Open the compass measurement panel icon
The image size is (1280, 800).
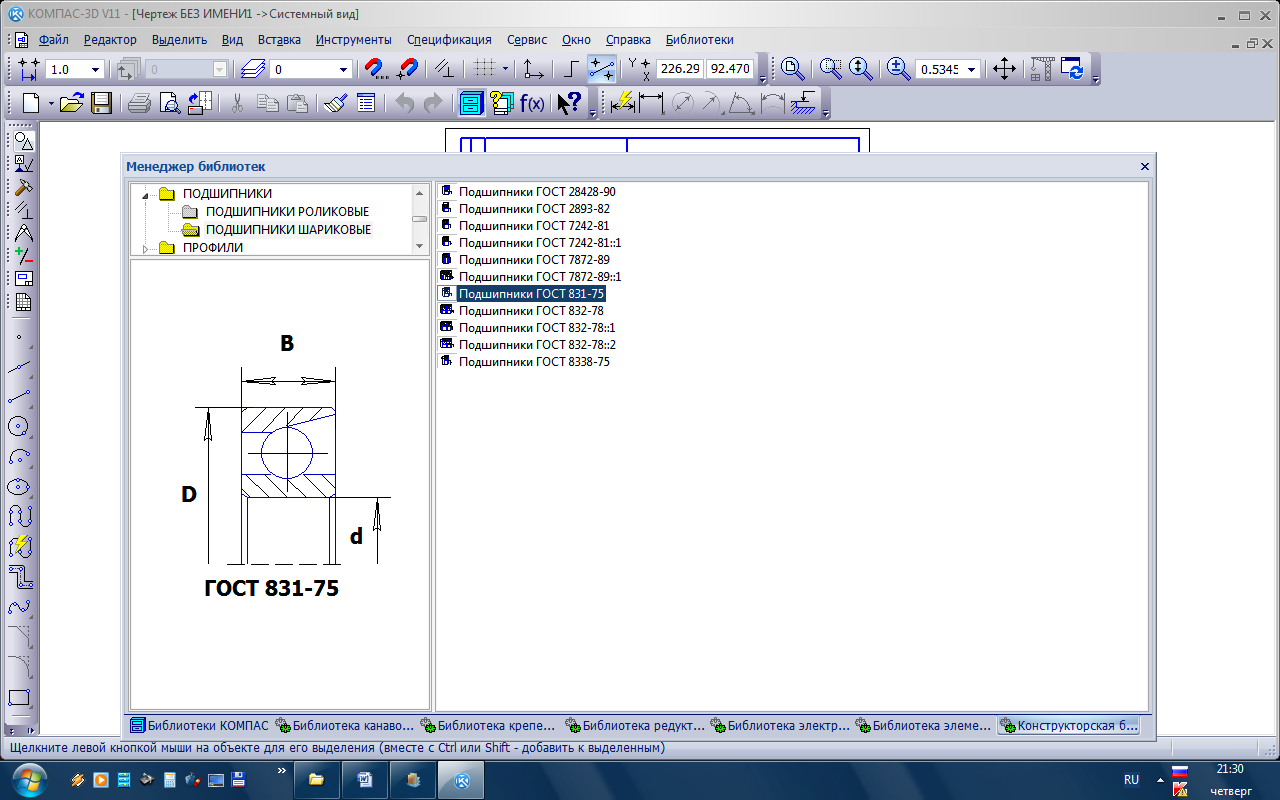coord(22,233)
